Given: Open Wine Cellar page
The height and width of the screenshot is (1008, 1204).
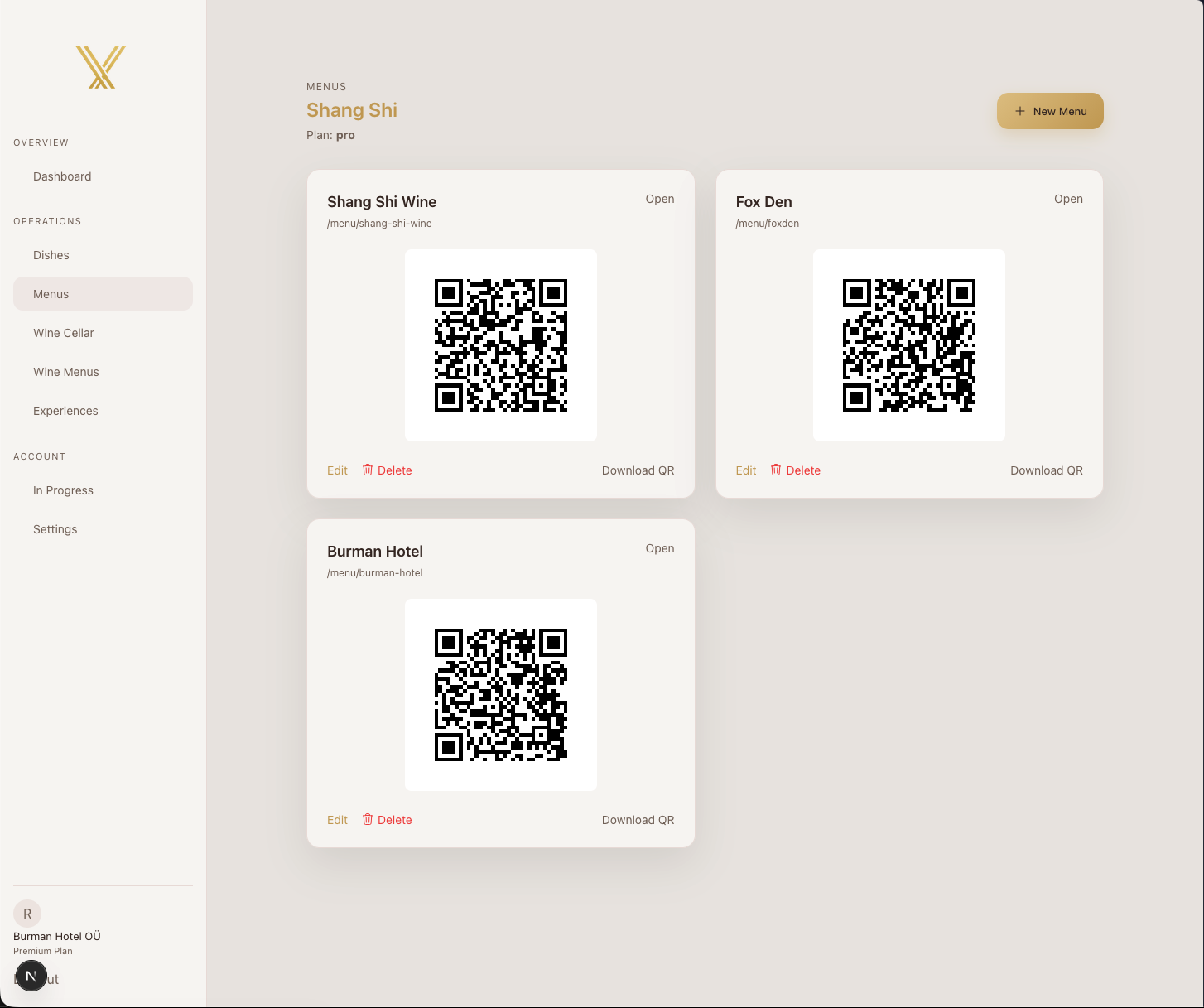Looking at the screenshot, I should [103, 333].
